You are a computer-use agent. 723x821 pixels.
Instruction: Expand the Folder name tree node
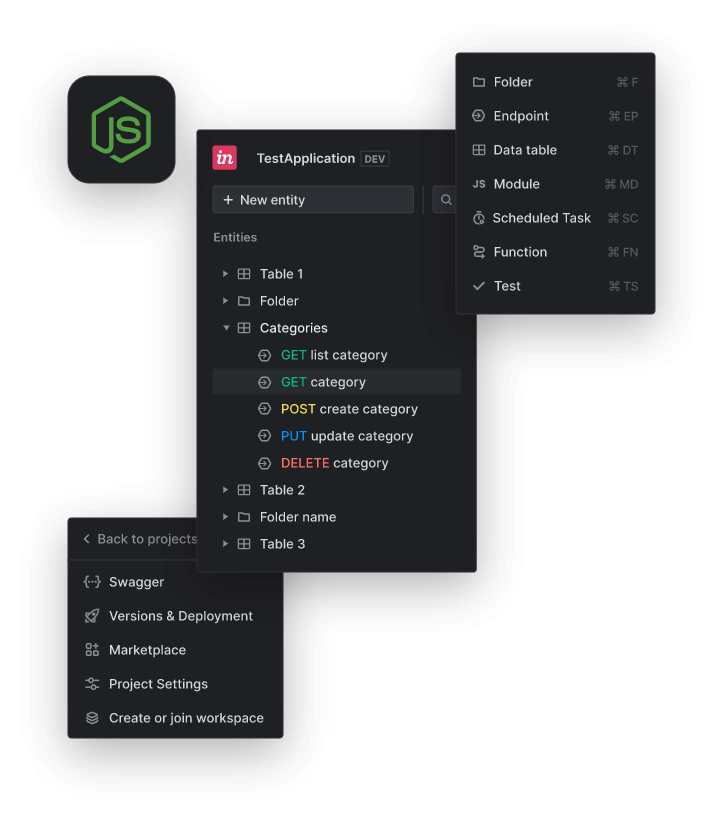[226, 517]
